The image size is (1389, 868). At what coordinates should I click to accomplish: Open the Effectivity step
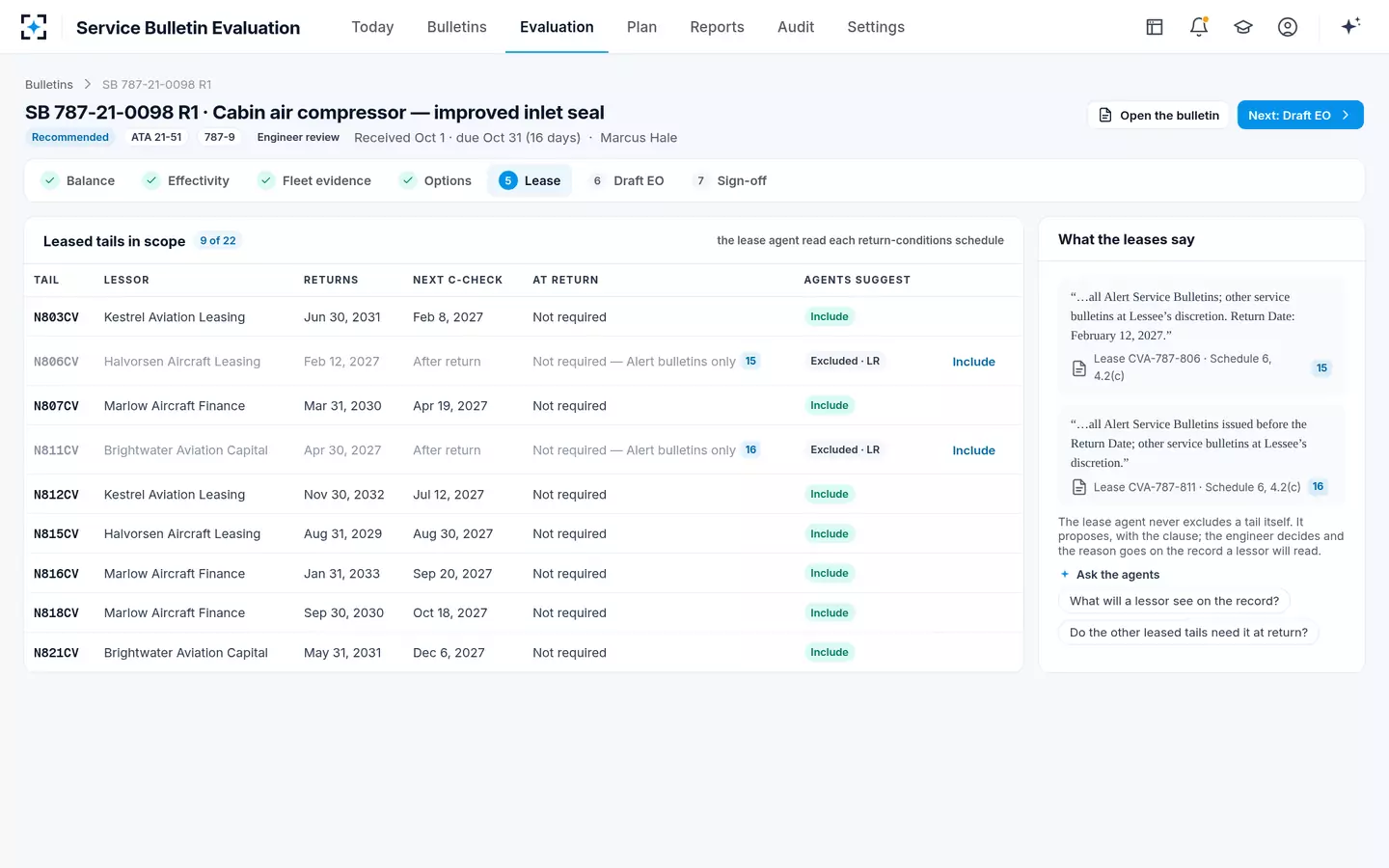pos(186,181)
